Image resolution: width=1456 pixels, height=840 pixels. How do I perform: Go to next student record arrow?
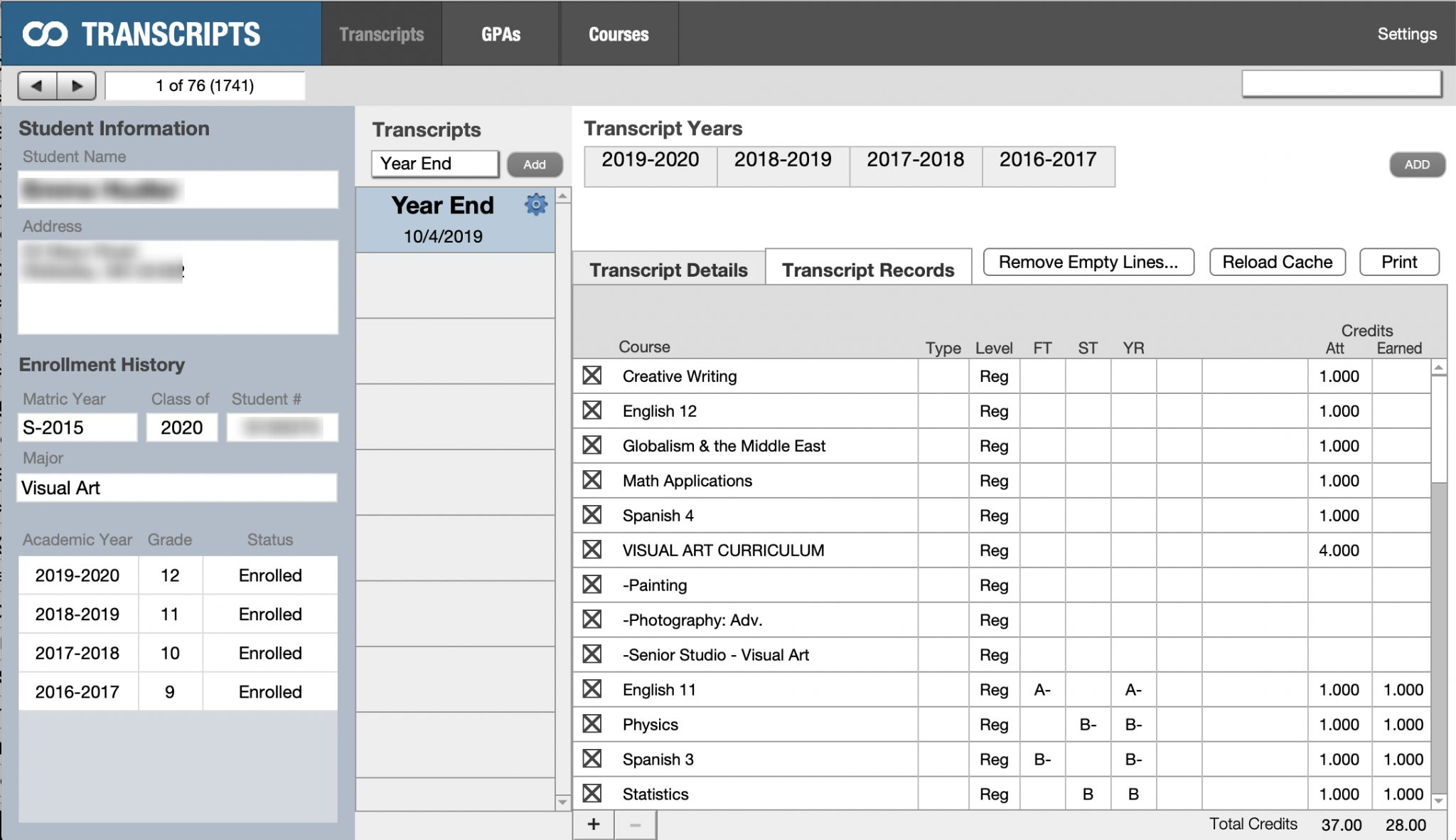76,85
